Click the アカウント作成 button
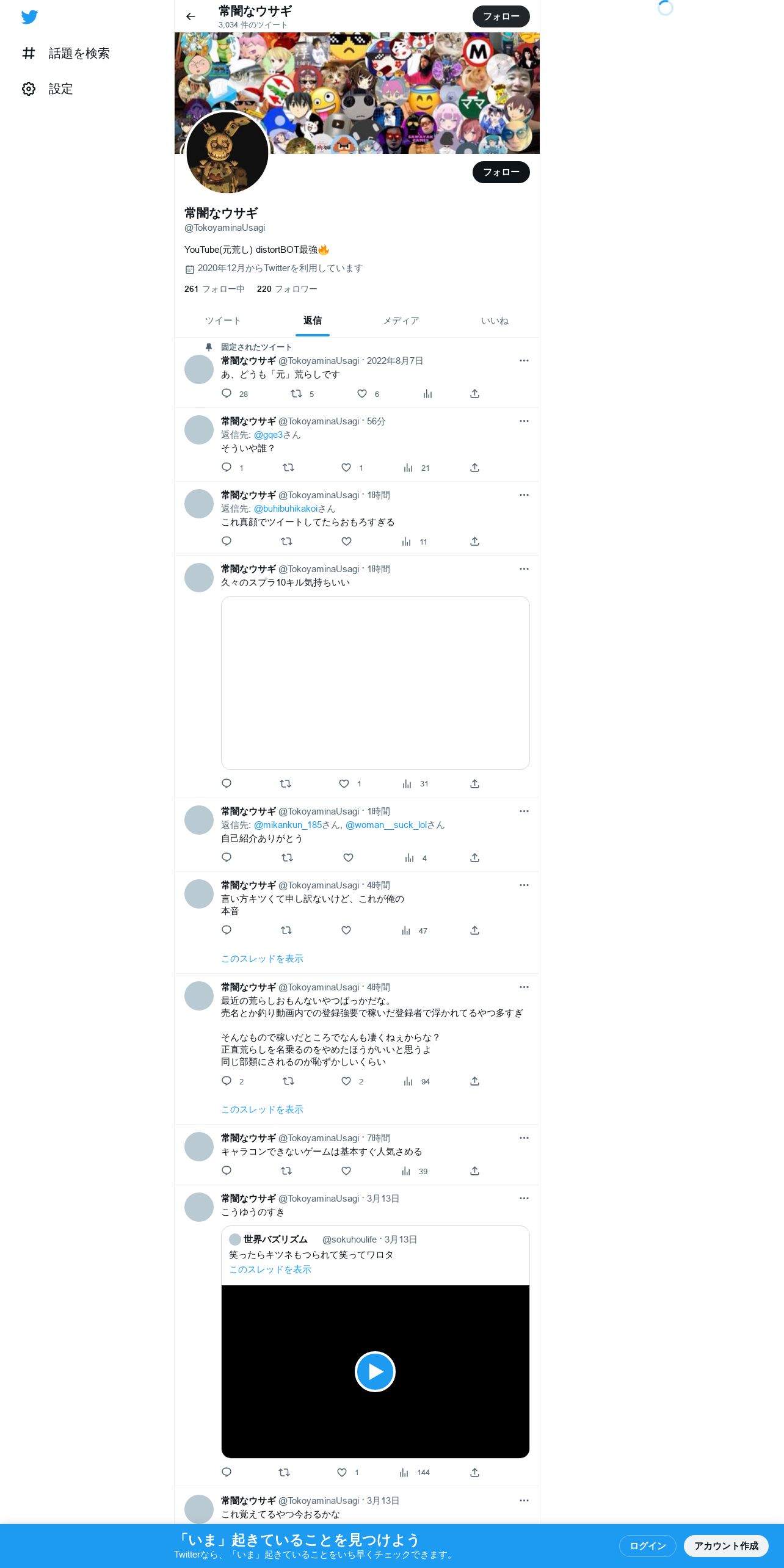Viewport: 784px width, 1568px height. pyautogui.click(x=726, y=1545)
